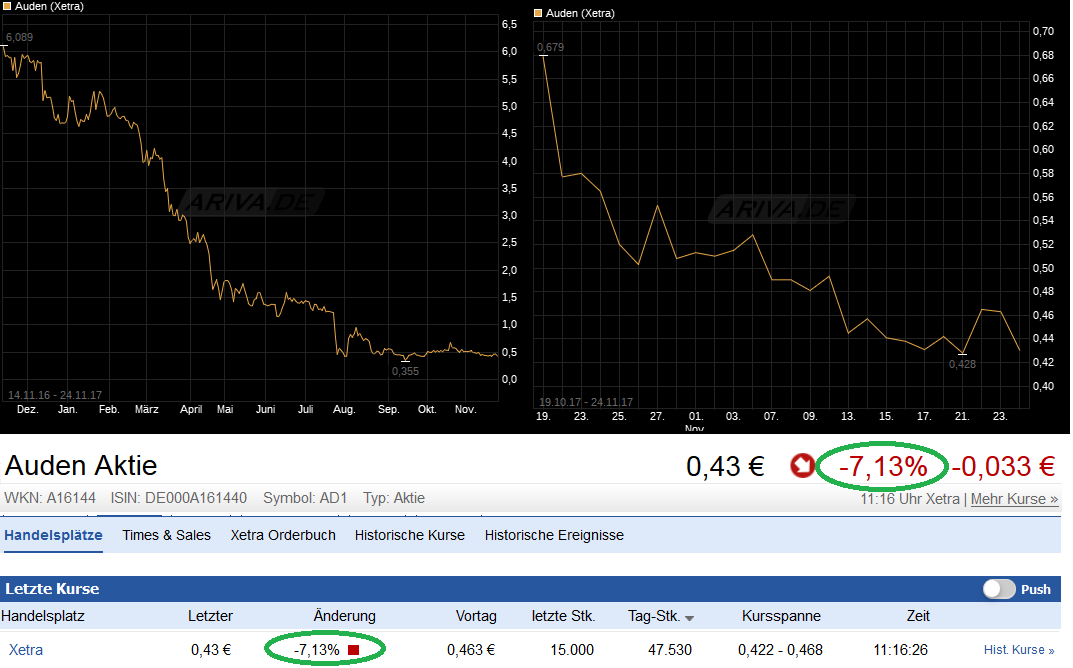1073x668 pixels.
Task: Open the Handelsplätze tab
Action: pos(53,535)
